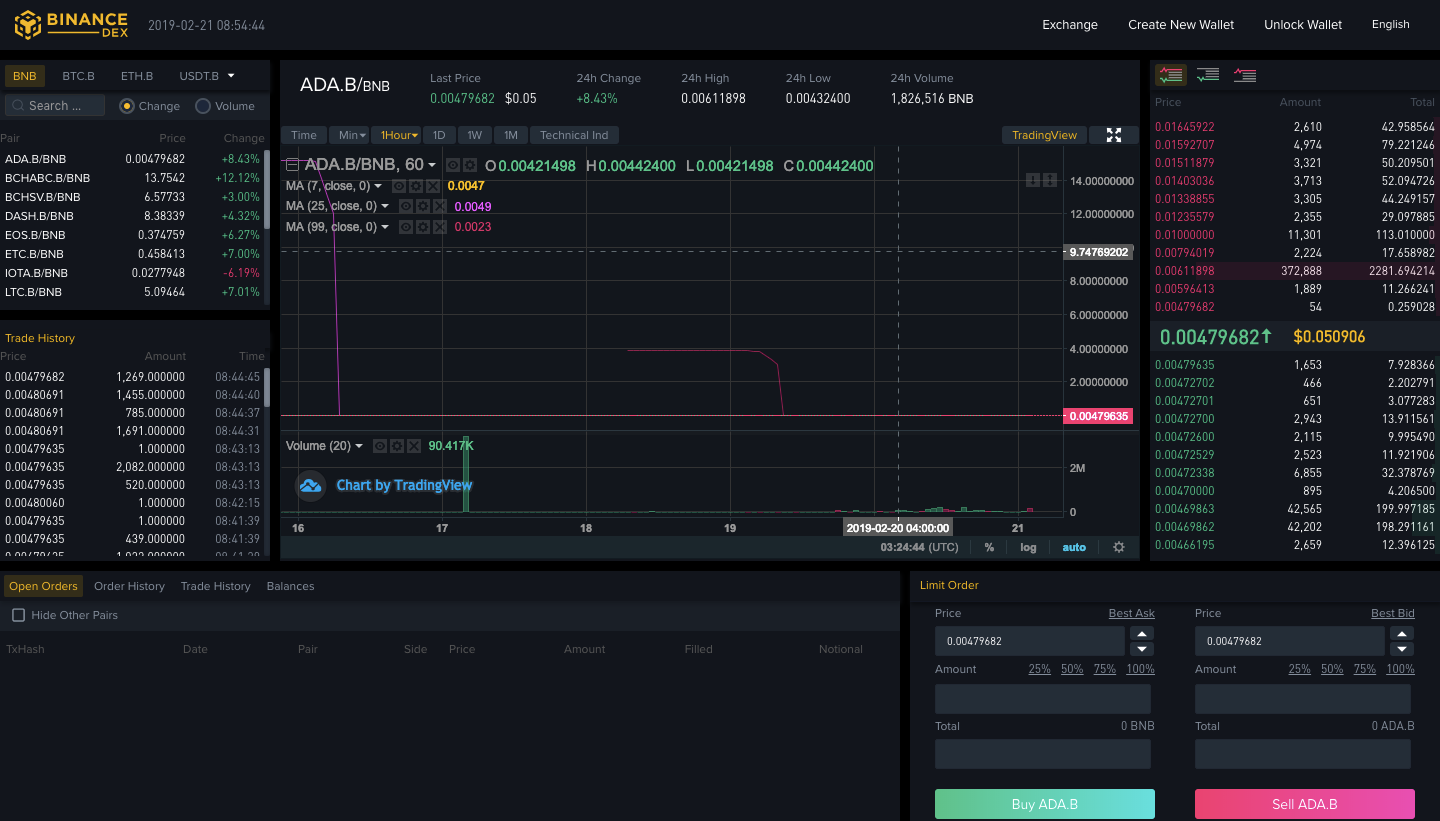Open settings gear for Volume (20) indicator

point(396,446)
